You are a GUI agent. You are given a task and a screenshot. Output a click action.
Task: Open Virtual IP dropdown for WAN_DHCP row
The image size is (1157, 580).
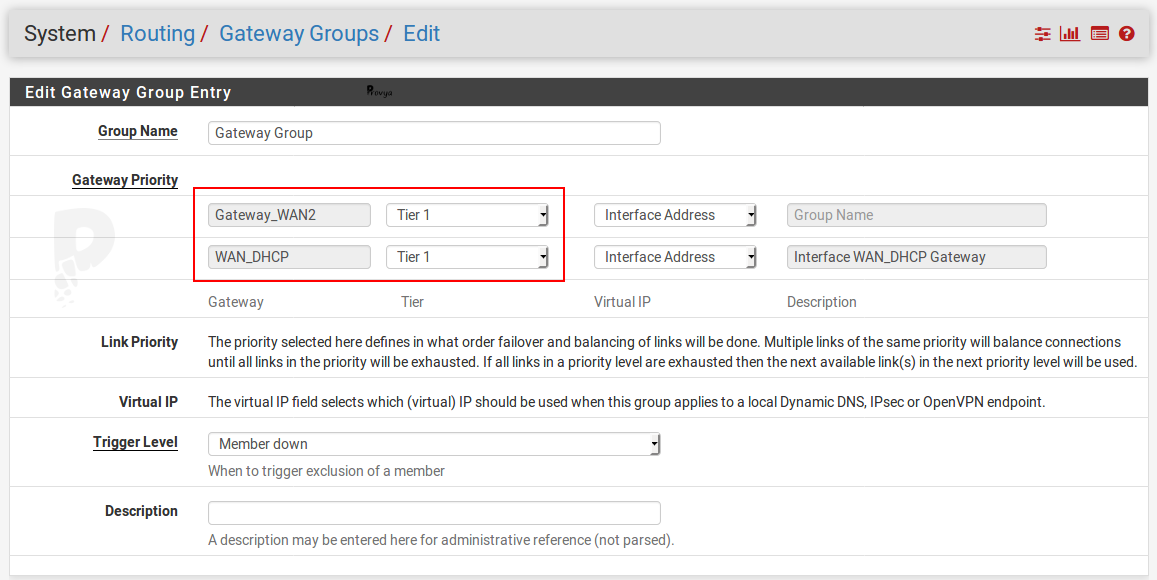pos(675,256)
